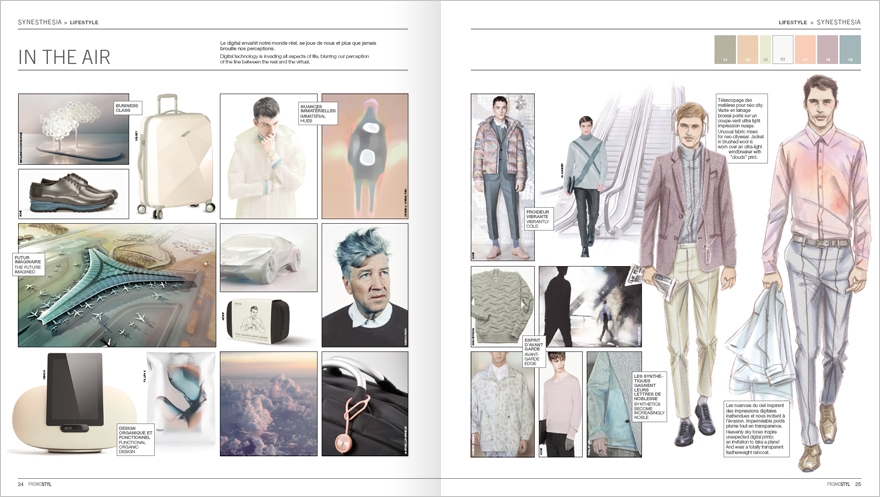Click the 'NUANCES IMMATÉRIELLES' label
The height and width of the screenshot is (497, 880).
pyautogui.click(x=318, y=113)
